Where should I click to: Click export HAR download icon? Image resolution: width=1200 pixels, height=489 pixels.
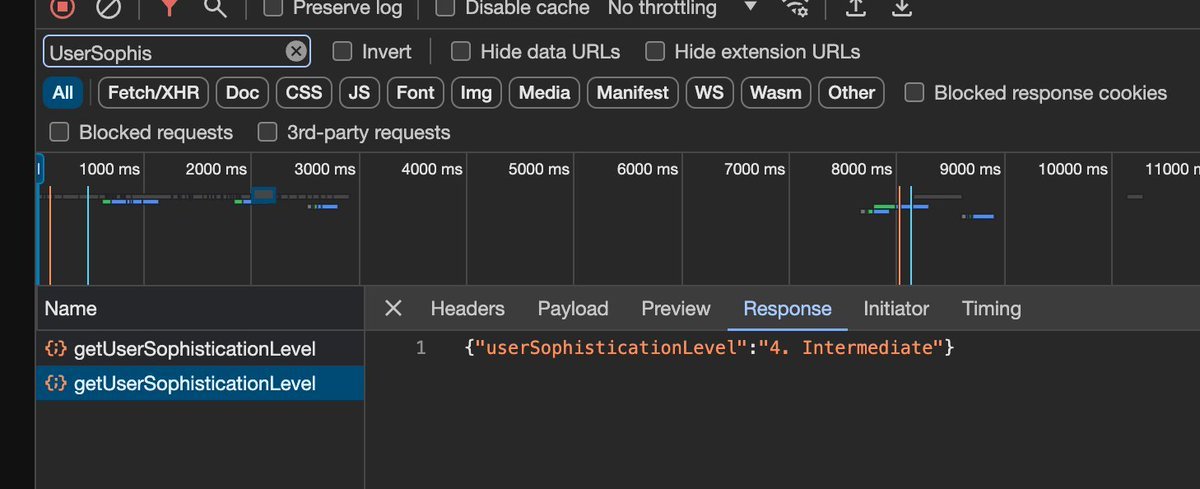click(x=902, y=8)
